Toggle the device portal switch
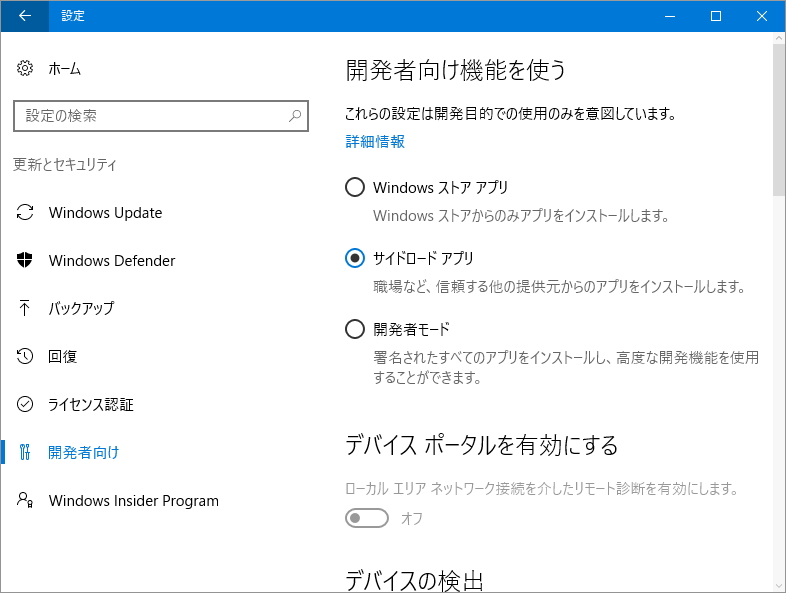The image size is (786, 593). [x=367, y=518]
